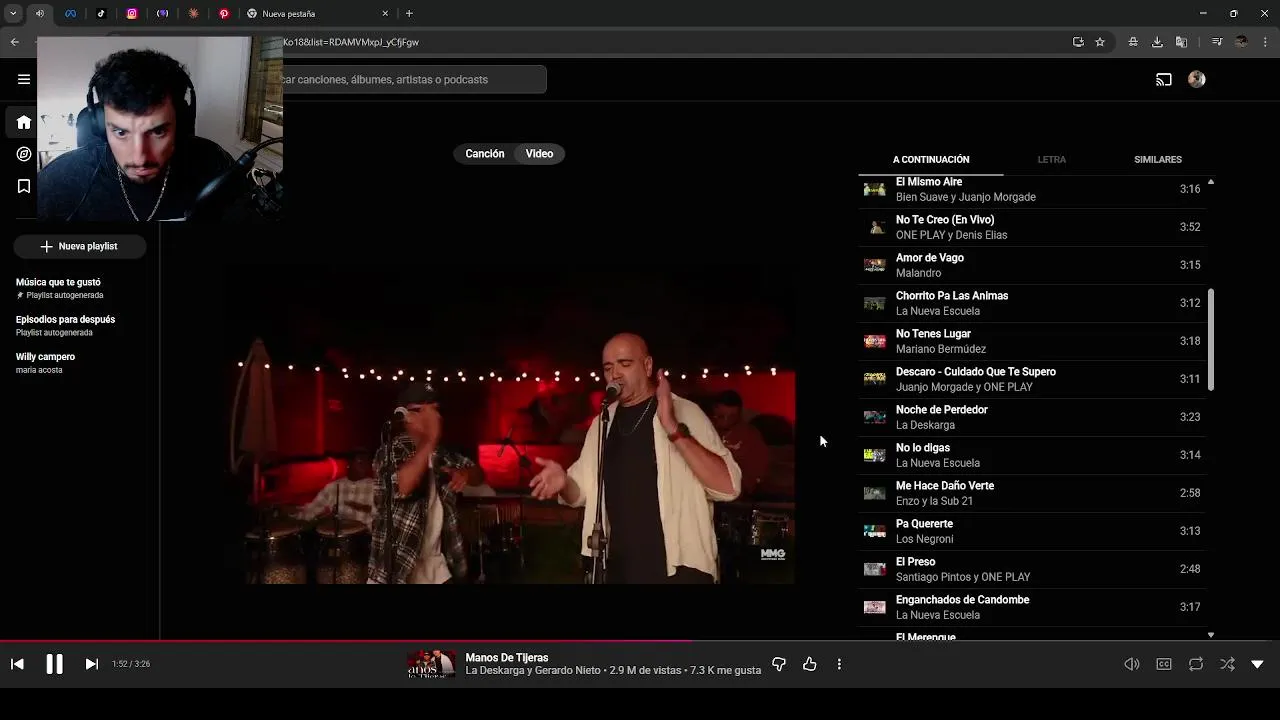The image size is (1280, 720).
Task: Play El Preso from queue
Action: (1034, 569)
